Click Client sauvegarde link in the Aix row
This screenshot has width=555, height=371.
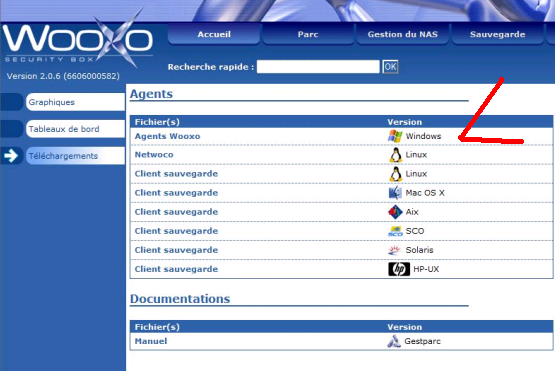point(176,212)
